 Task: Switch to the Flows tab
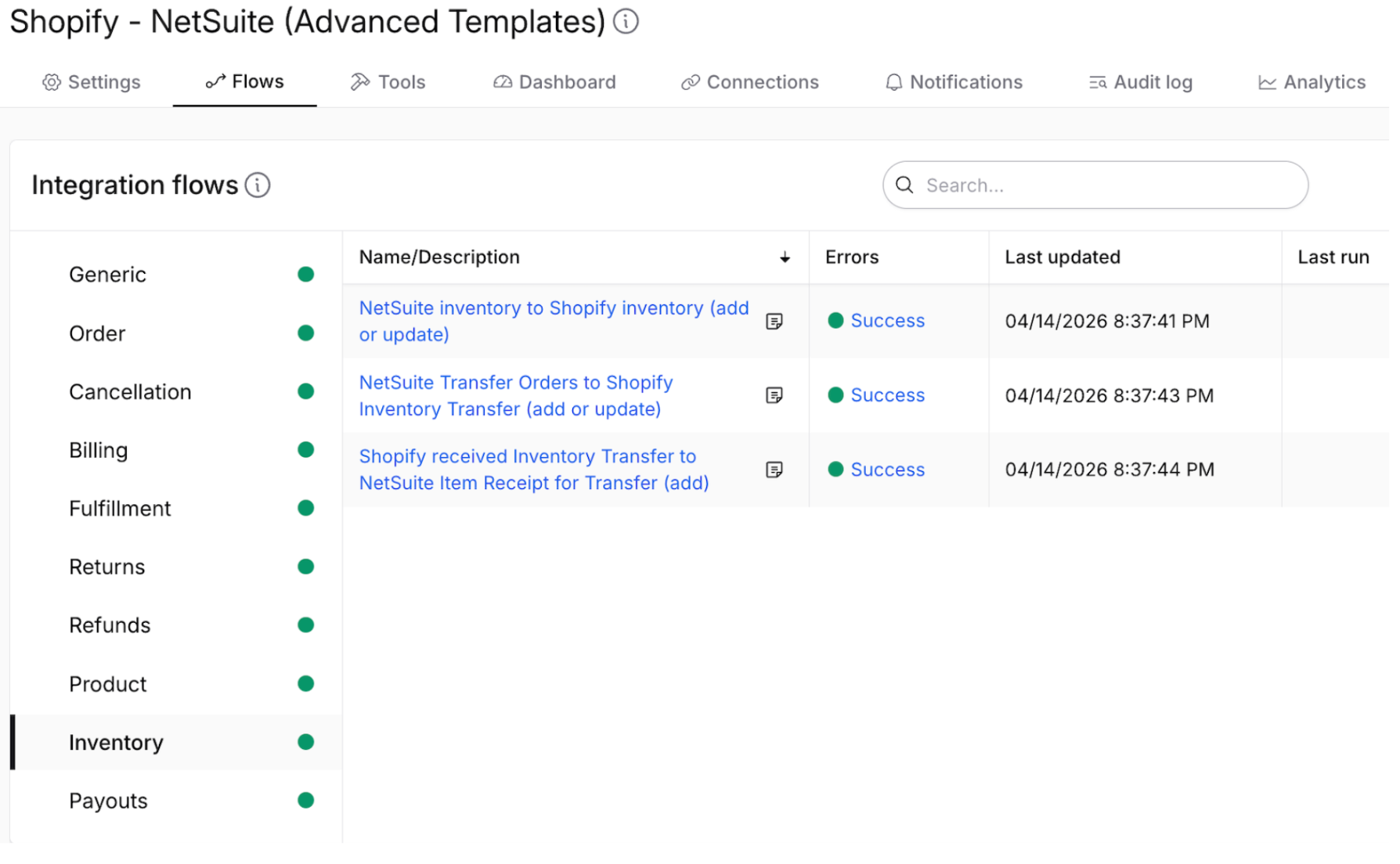(244, 81)
